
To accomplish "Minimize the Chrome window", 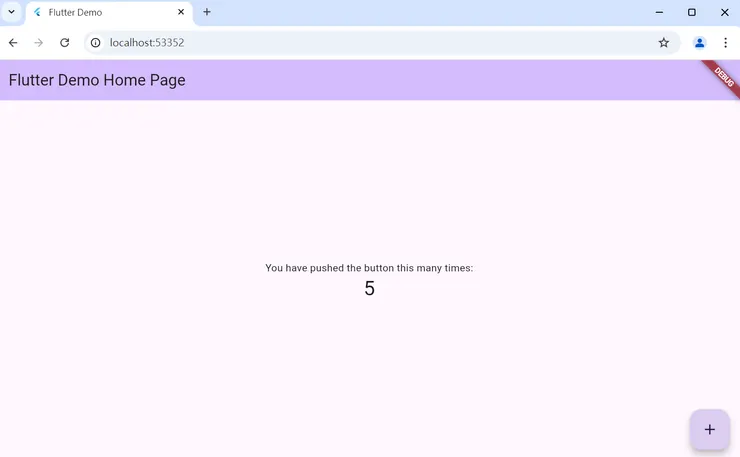I will click(659, 12).
